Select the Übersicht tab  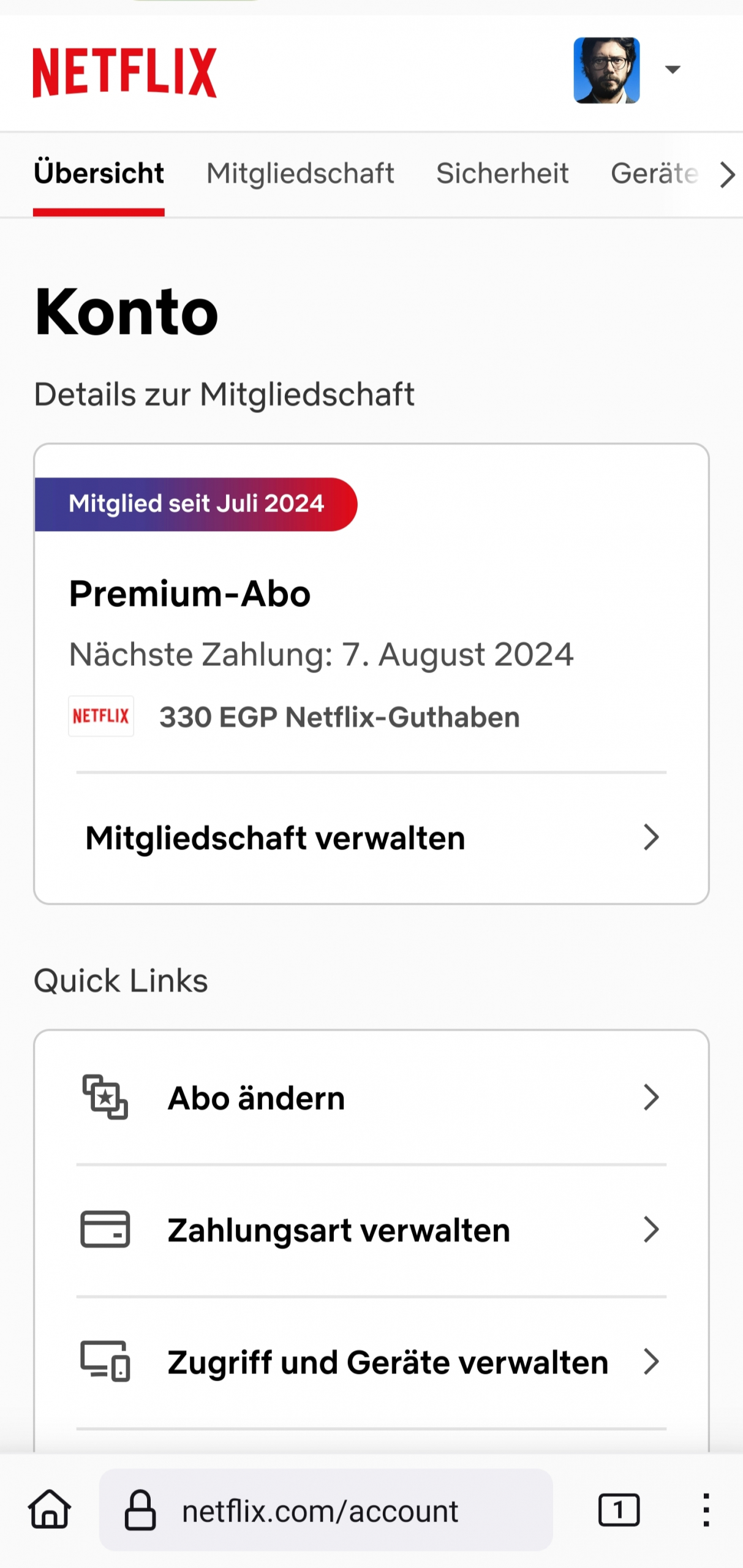point(99,173)
